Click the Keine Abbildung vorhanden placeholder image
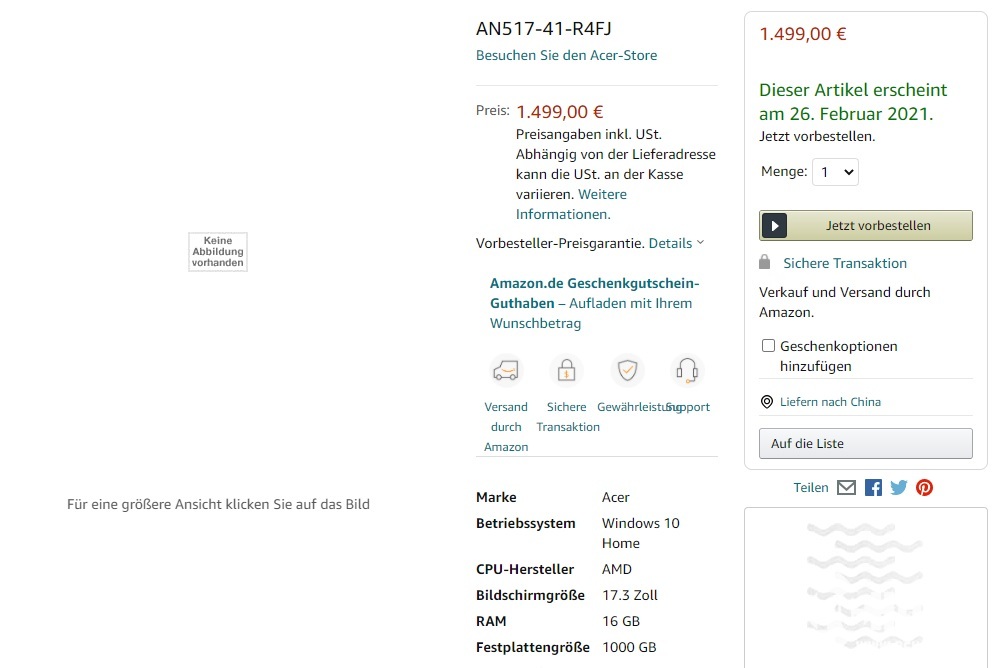992x668 pixels. [x=218, y=252]
